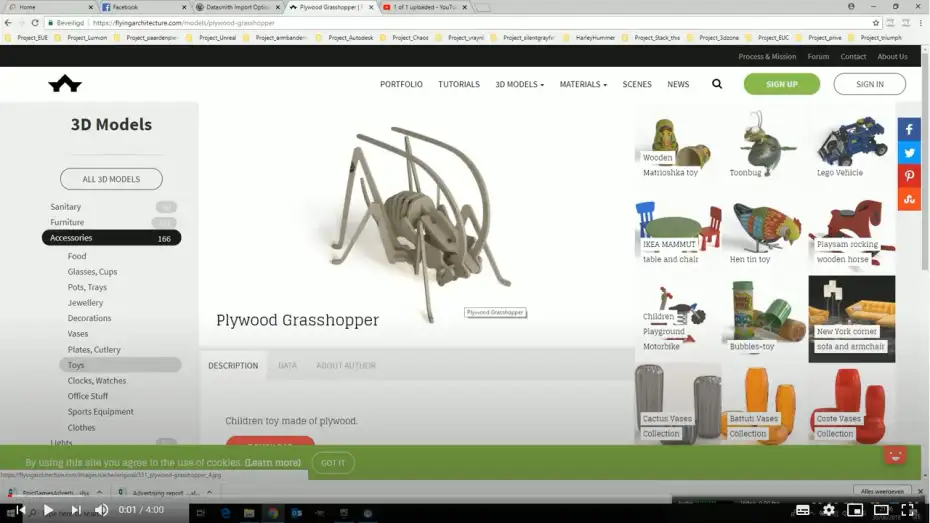The image size is (930, 523).
Task: Click the SIGN IN button
Action: (870, 84)
